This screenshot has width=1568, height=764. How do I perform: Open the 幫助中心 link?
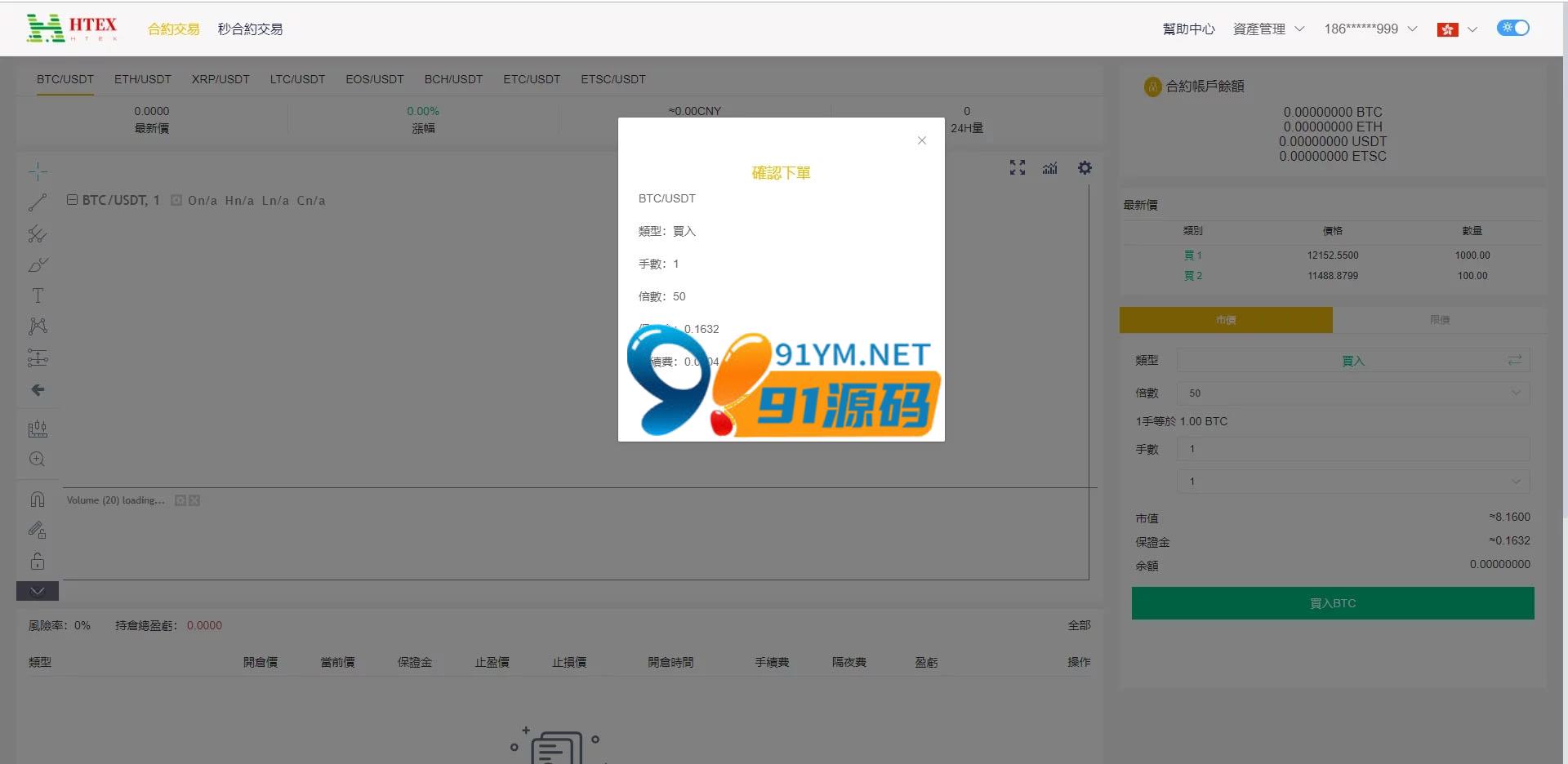1188,29
